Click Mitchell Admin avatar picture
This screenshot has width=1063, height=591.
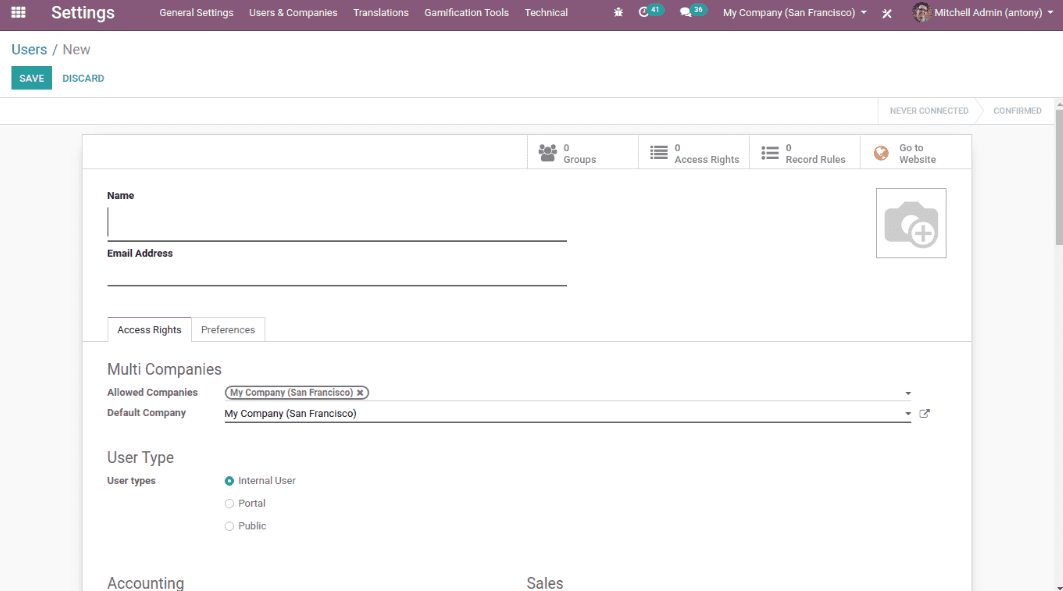coord(921,12)
